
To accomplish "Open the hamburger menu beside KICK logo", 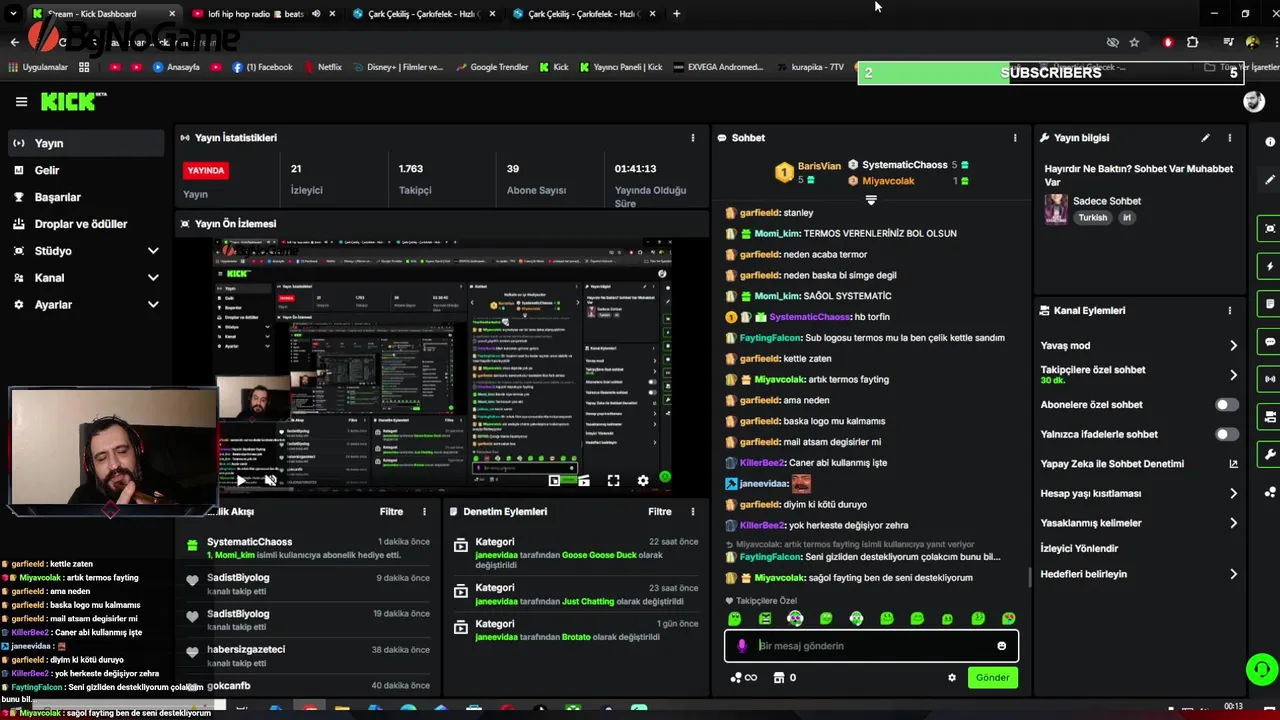I will 21,101.
